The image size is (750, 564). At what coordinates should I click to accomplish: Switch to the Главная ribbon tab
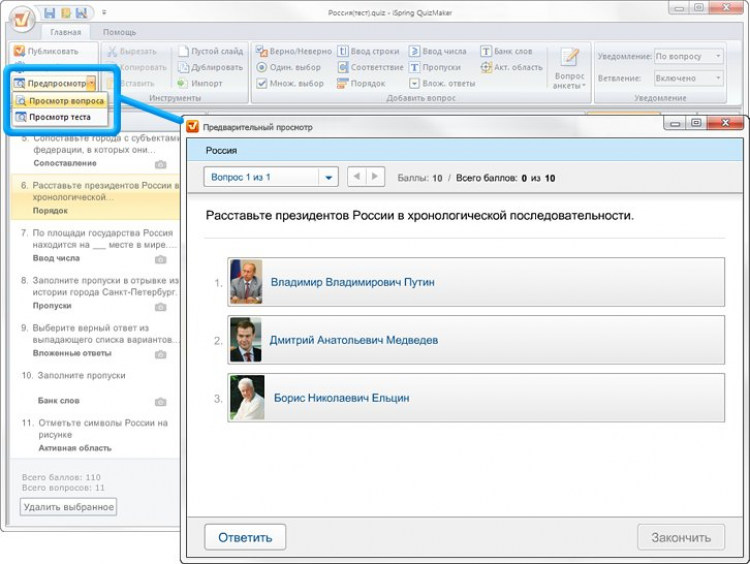pyautogui.click(x=66, y=32)
